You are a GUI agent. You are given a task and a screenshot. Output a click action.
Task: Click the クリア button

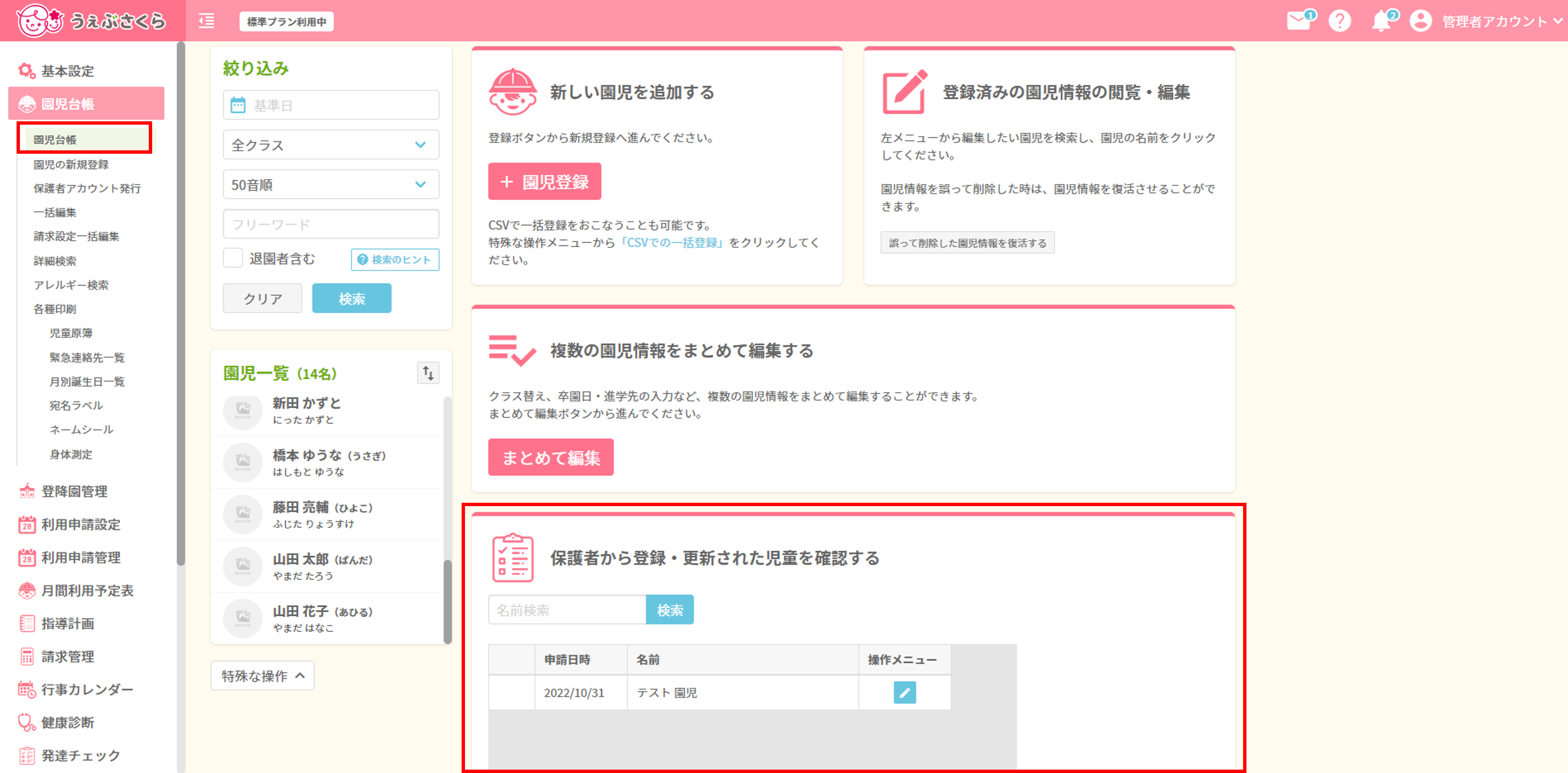coord(262,298)
